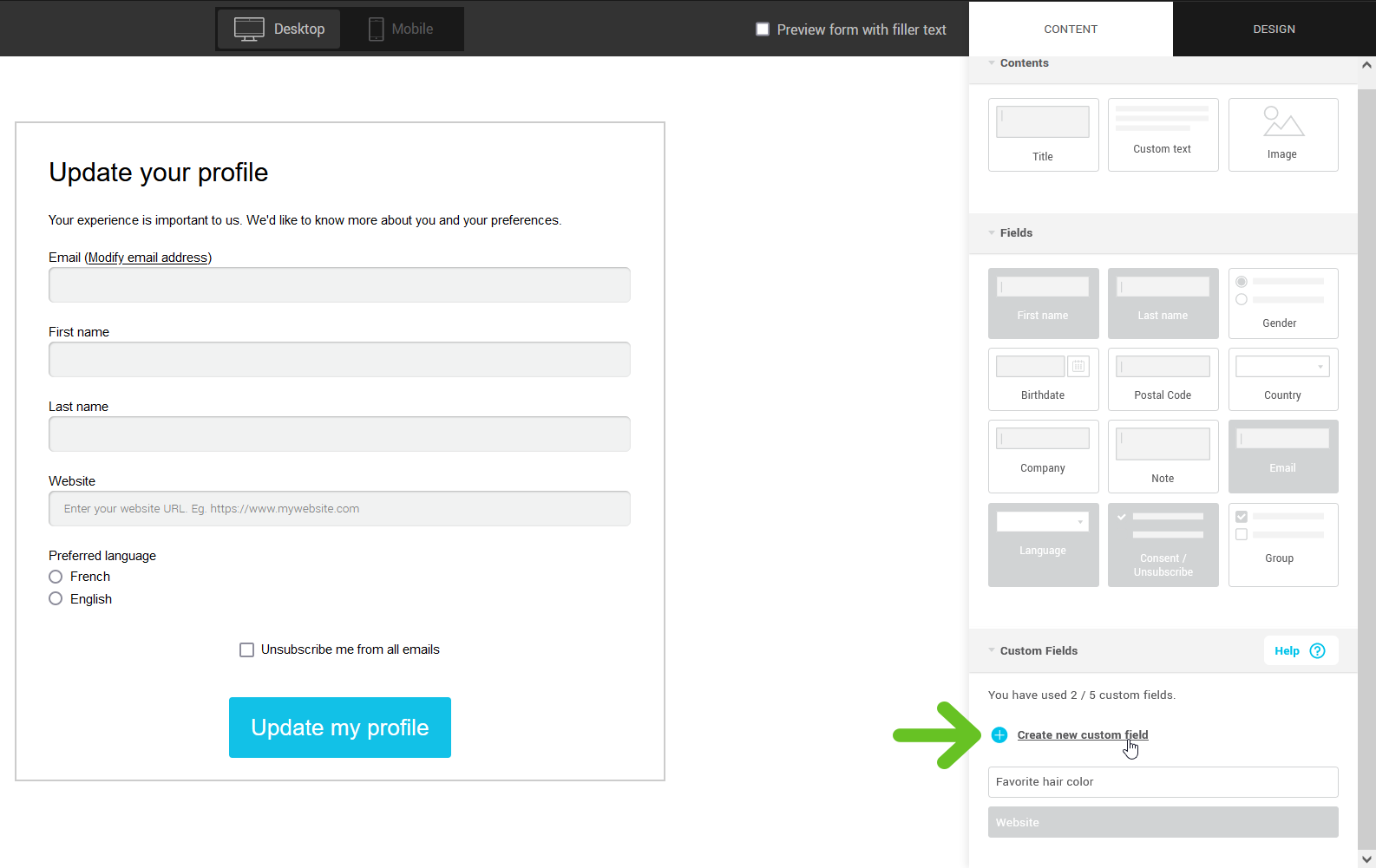The width and height of the screenshot is (1376, 868).
Task: Click the Last name input field
Action: (x=339, y=434)
